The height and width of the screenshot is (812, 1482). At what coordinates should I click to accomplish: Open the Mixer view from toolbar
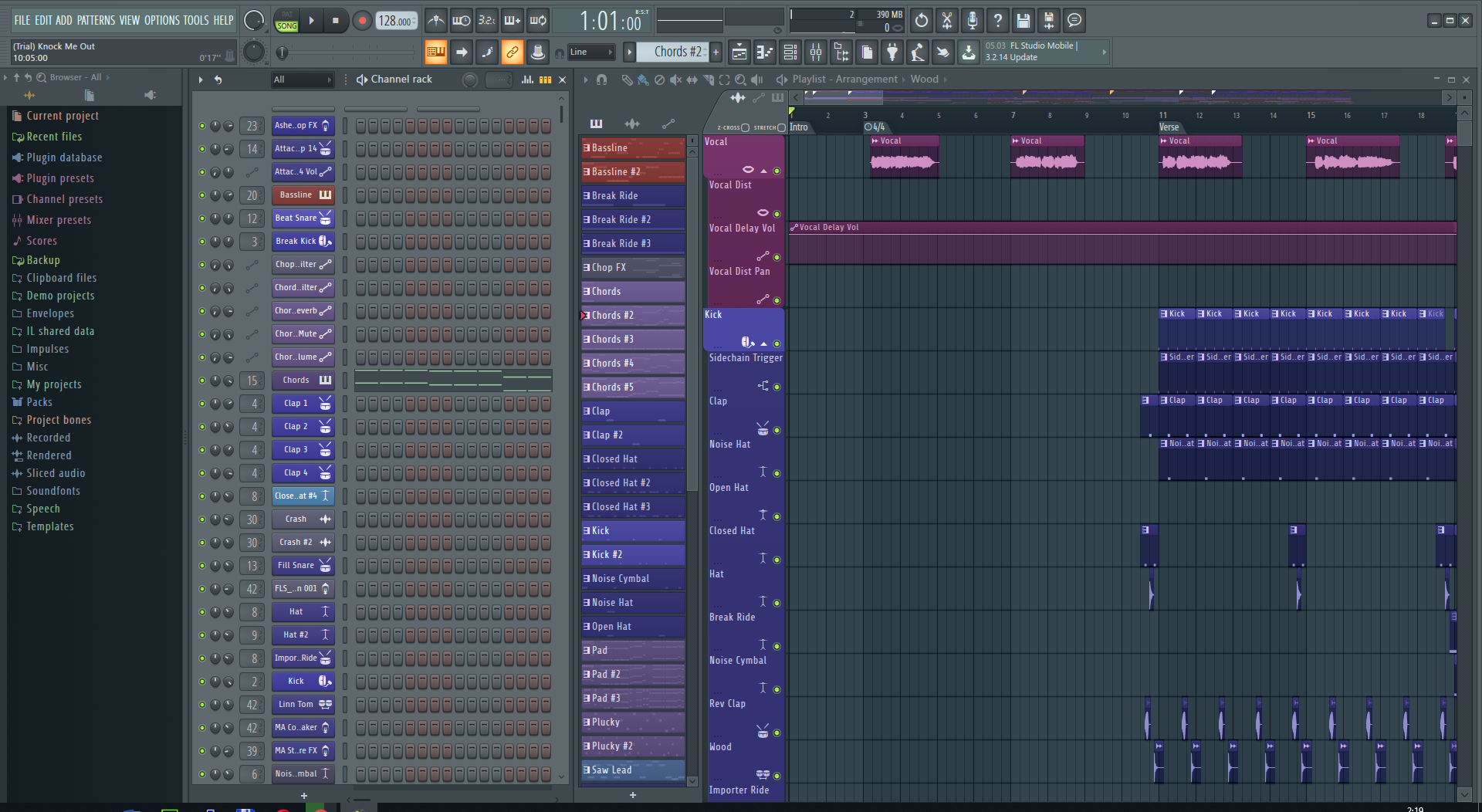(815, 52)
